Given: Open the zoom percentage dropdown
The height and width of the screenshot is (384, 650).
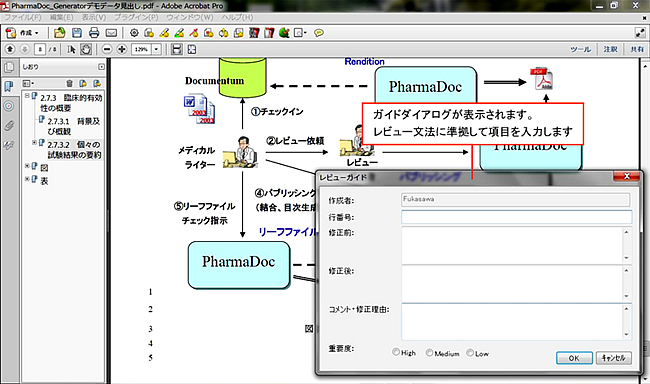Looking at the screenshot, I should pyautogui.click(x=156, y=49).
